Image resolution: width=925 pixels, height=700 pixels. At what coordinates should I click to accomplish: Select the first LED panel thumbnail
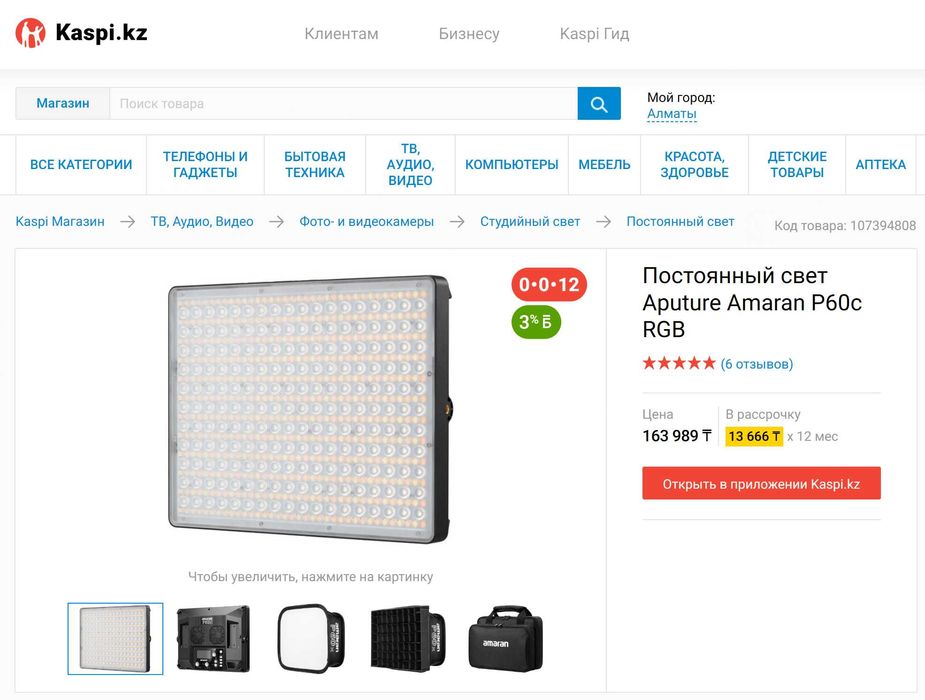(x=115, y=638)
